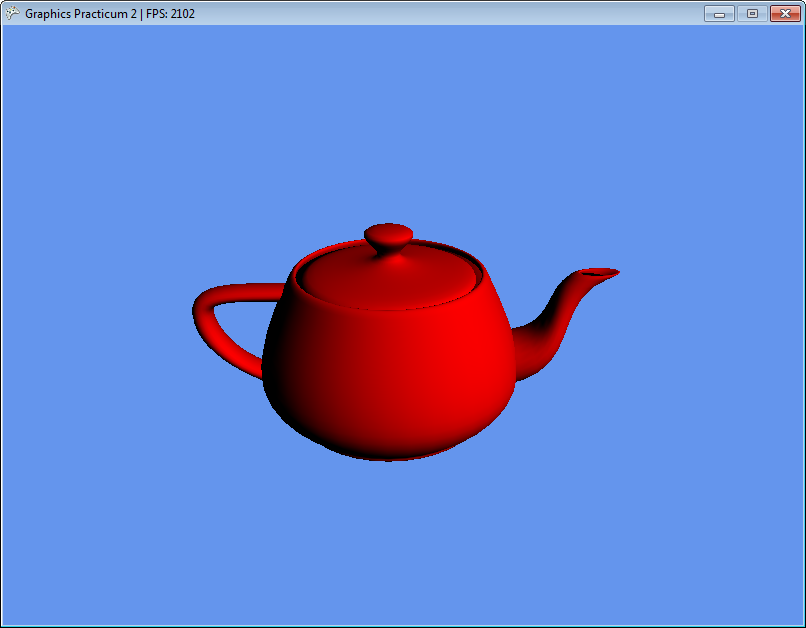
Task: Click the dark shadowed left side of the teapot
Action: tap(285, 380)
